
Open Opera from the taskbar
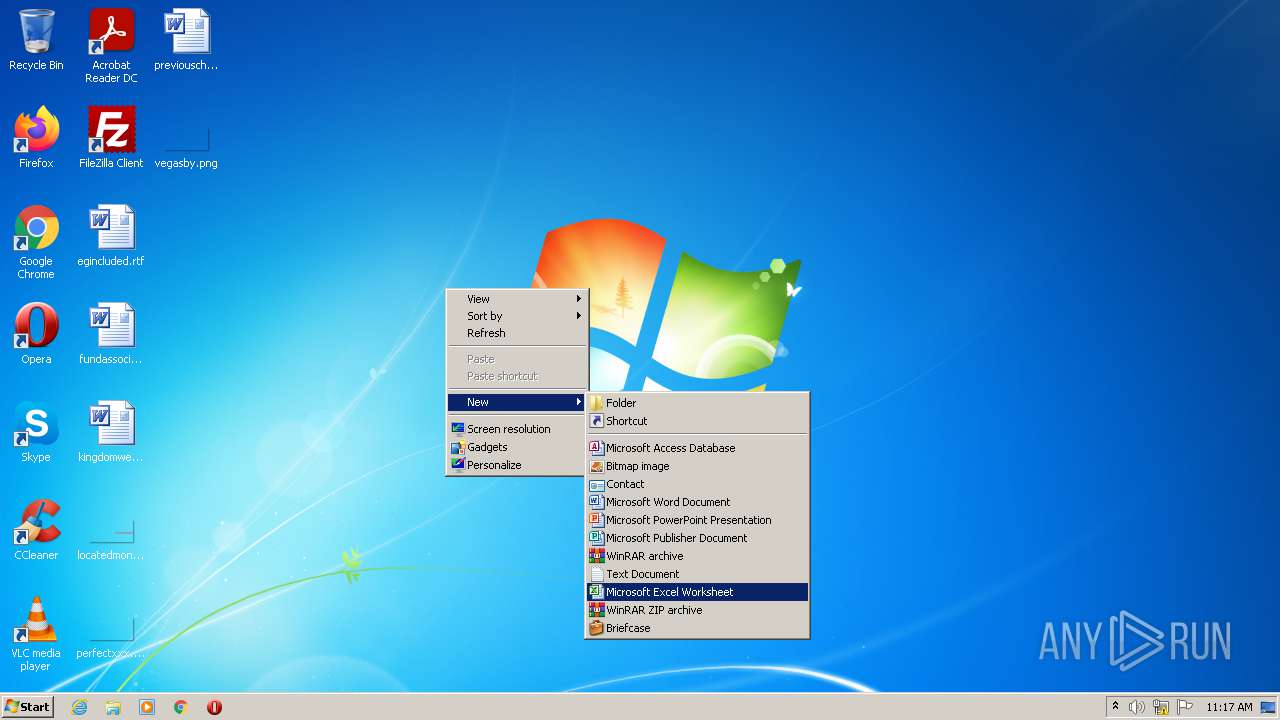point(214,707)
